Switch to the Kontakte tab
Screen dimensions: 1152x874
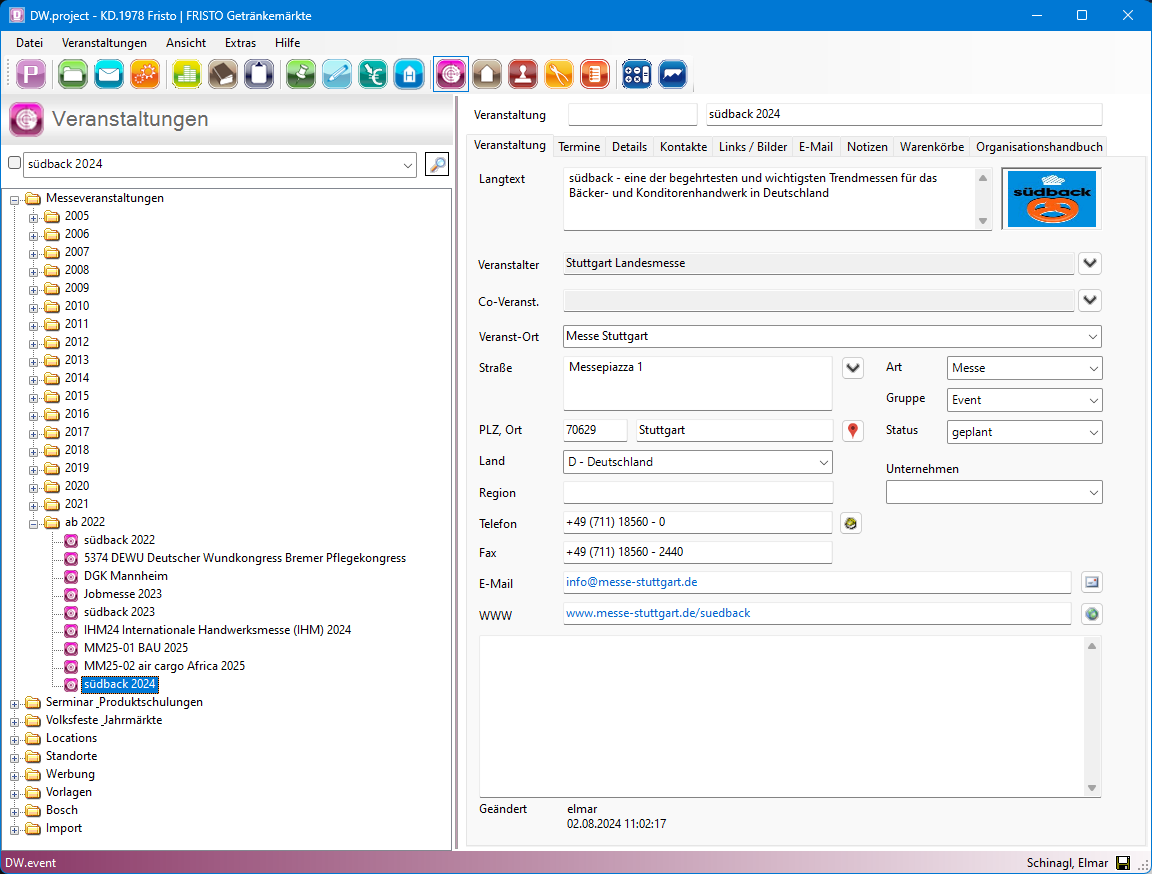tap(683, 147)
